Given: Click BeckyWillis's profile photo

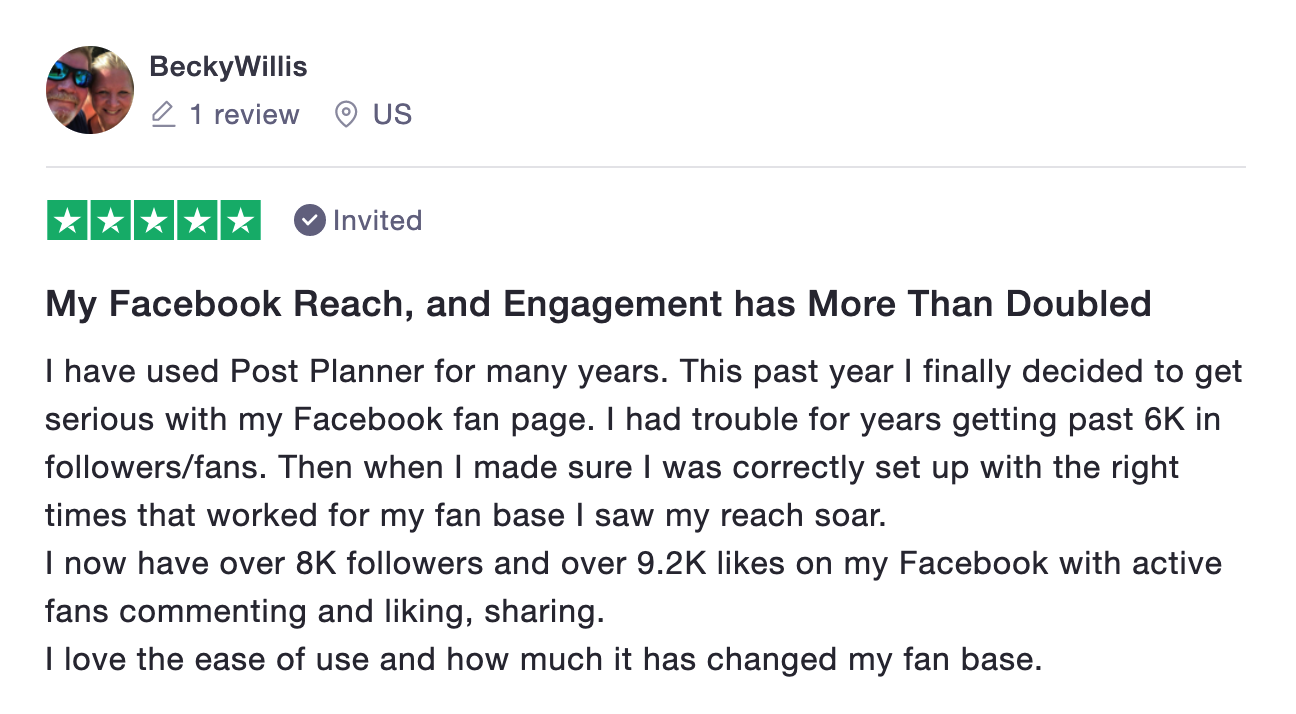Looking at the screenshot, I should [x=90, y=90].
